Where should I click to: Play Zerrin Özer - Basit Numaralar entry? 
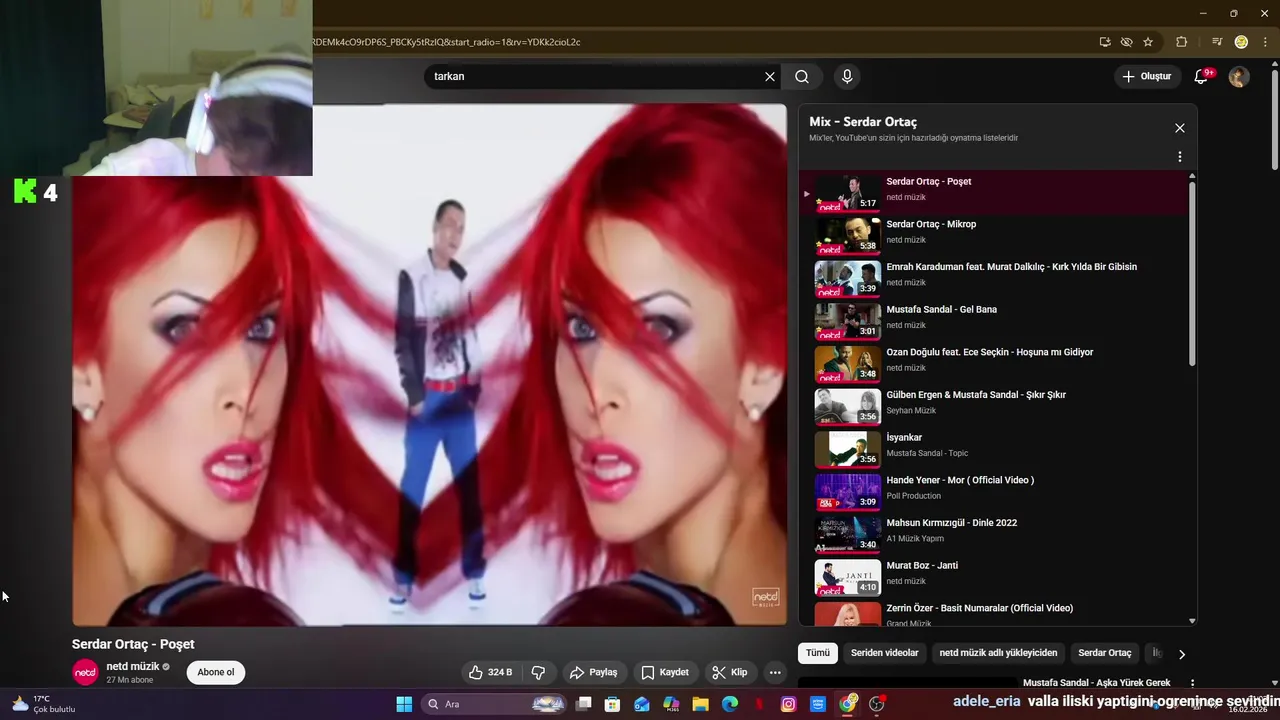(x=995, y=612)
